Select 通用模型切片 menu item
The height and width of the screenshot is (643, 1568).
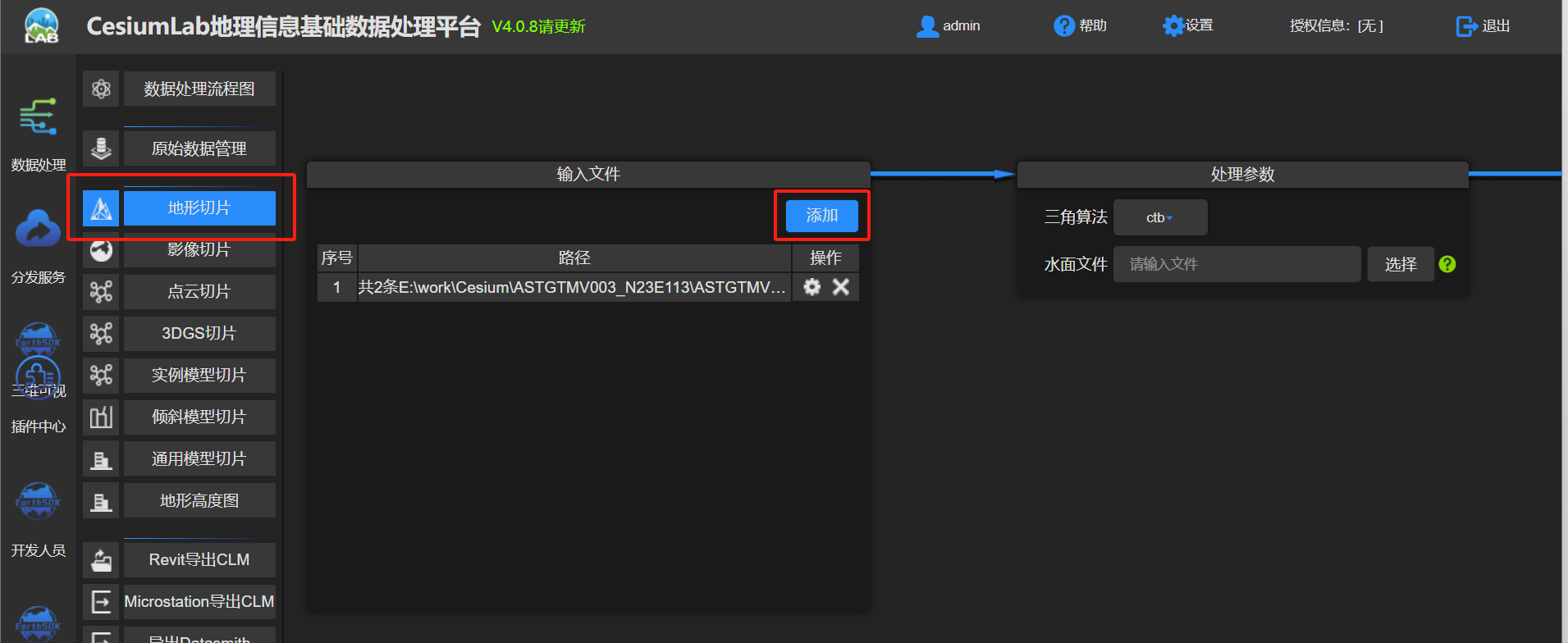[x=199, y=458]
